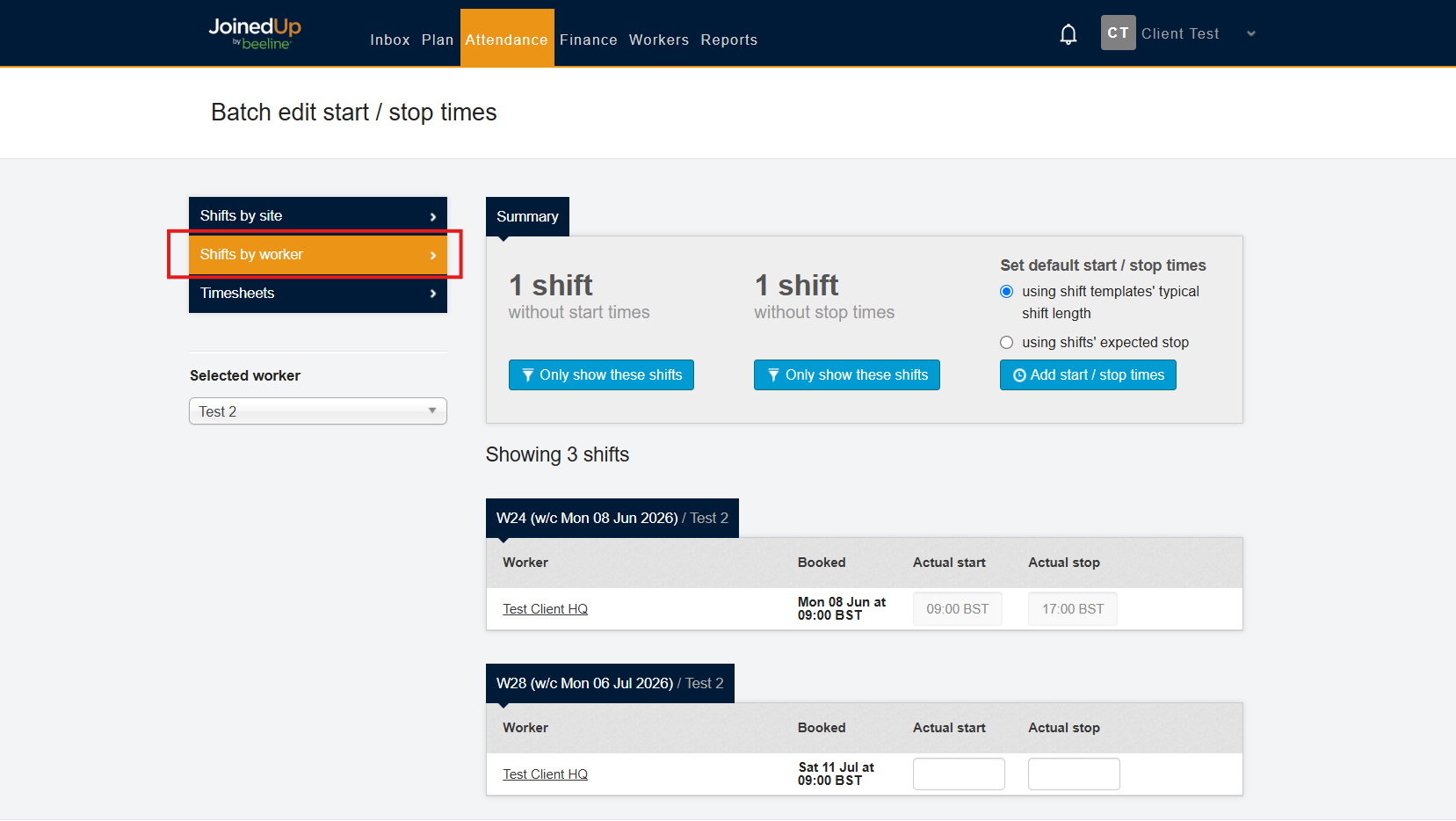Click Actual stop field showing 17:00 BST
This screenshot has height=821, width=1456.
tap(1073, 608)
